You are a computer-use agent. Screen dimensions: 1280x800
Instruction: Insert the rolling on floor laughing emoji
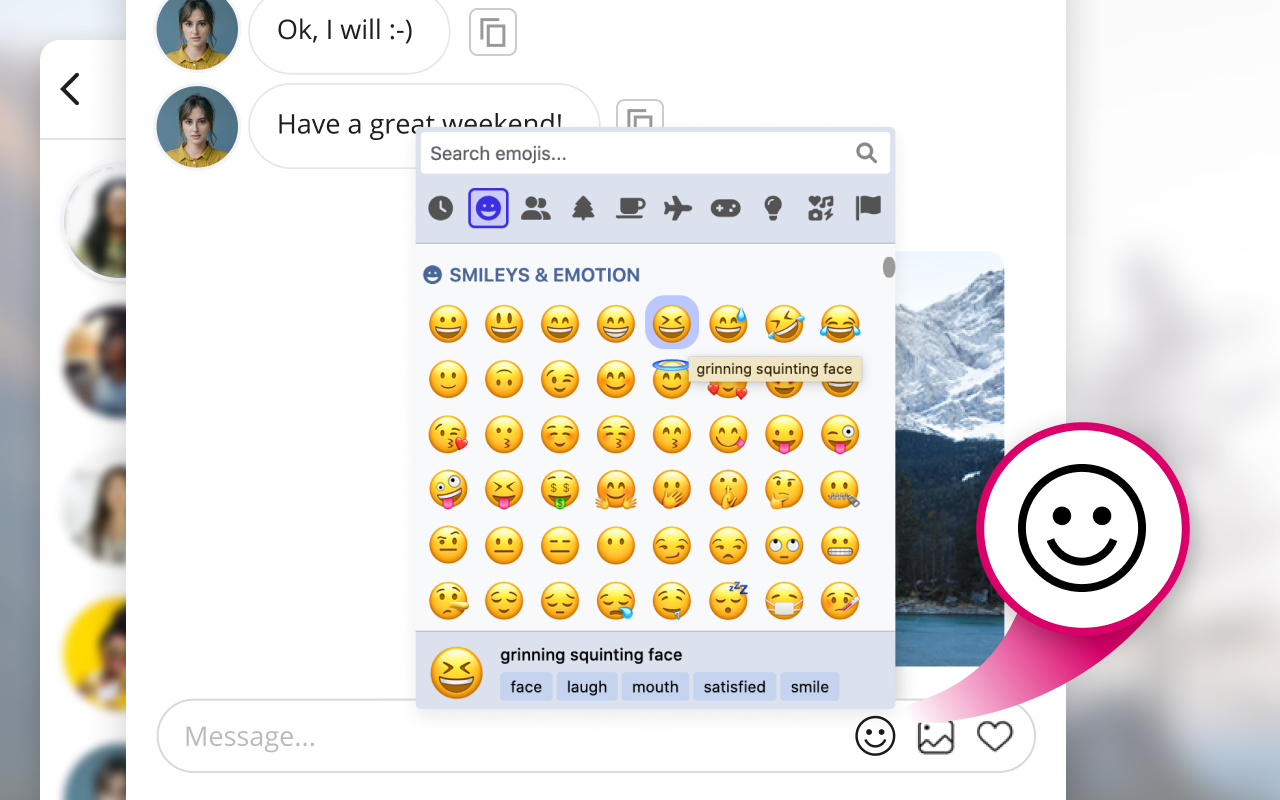click(x=784, y=324)
